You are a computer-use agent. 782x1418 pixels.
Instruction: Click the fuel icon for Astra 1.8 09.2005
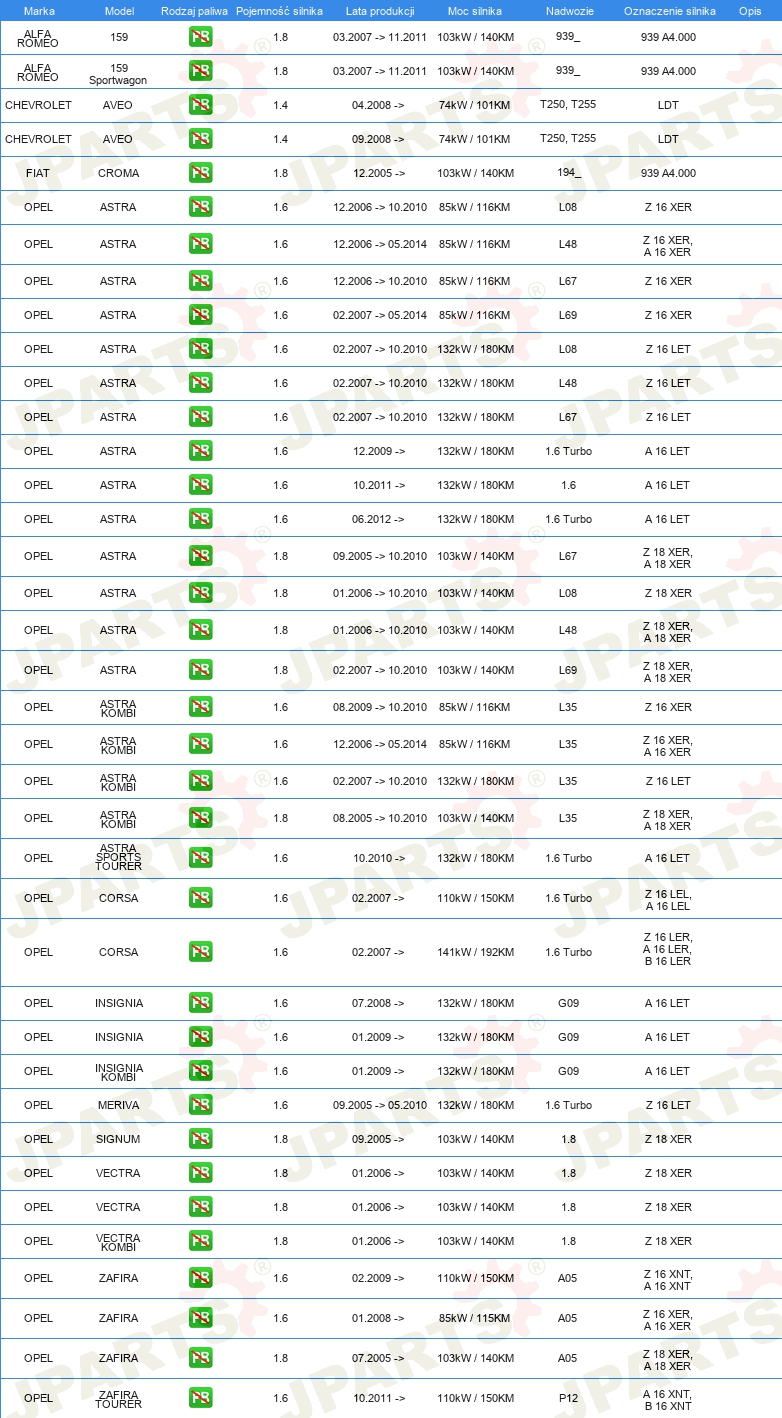pos(200,556)
